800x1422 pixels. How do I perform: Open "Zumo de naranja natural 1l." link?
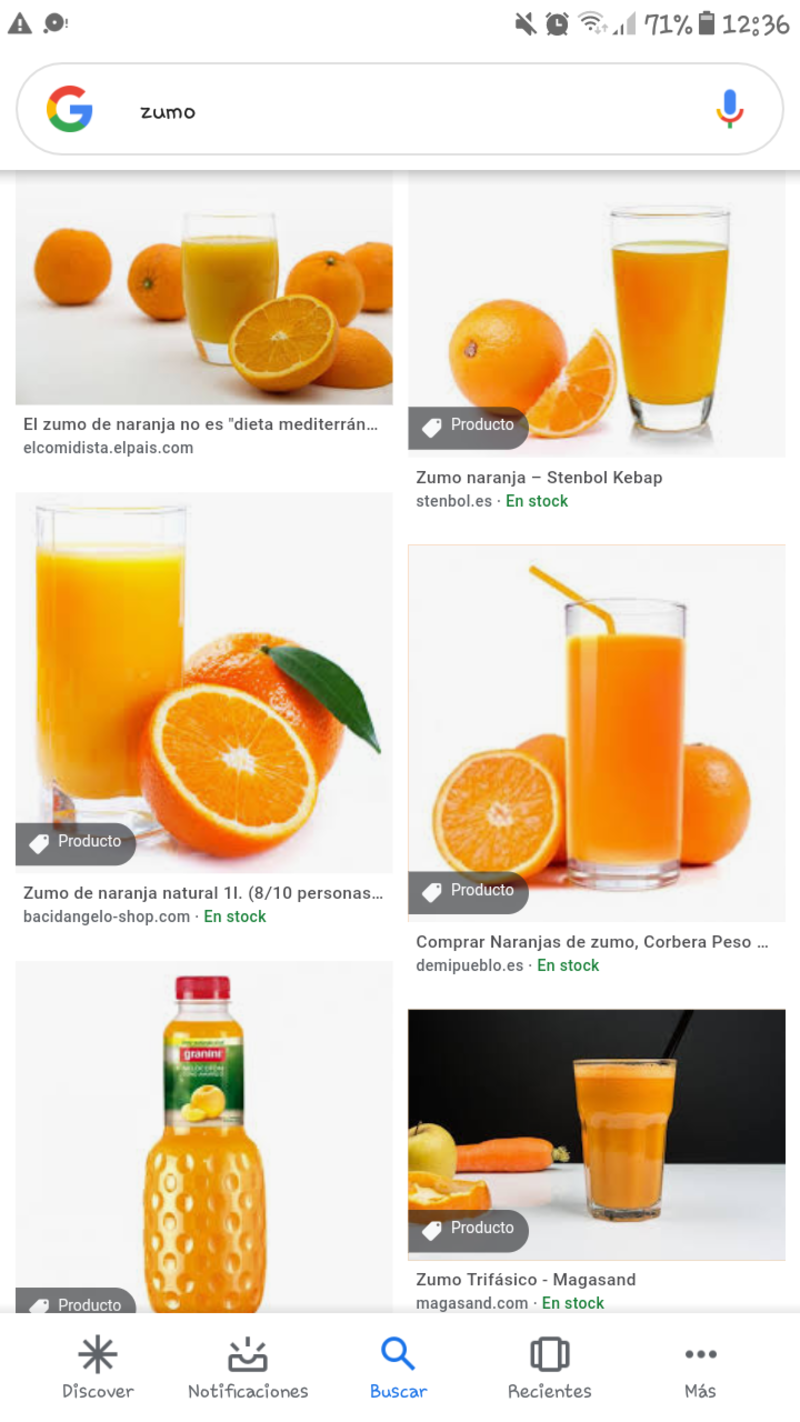tap(203, 893)
